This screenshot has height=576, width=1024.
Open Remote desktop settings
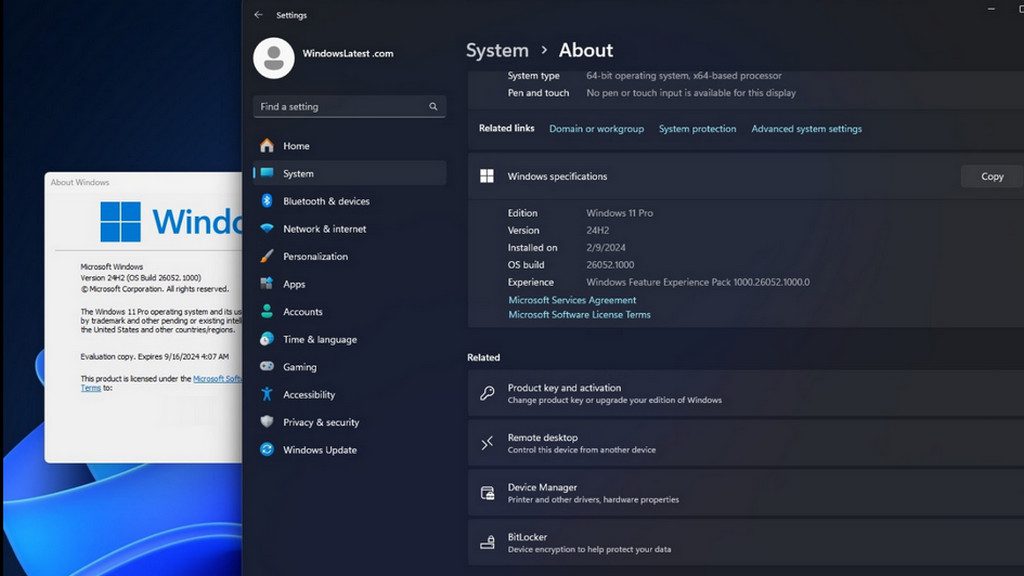click(x=746, y=443)
